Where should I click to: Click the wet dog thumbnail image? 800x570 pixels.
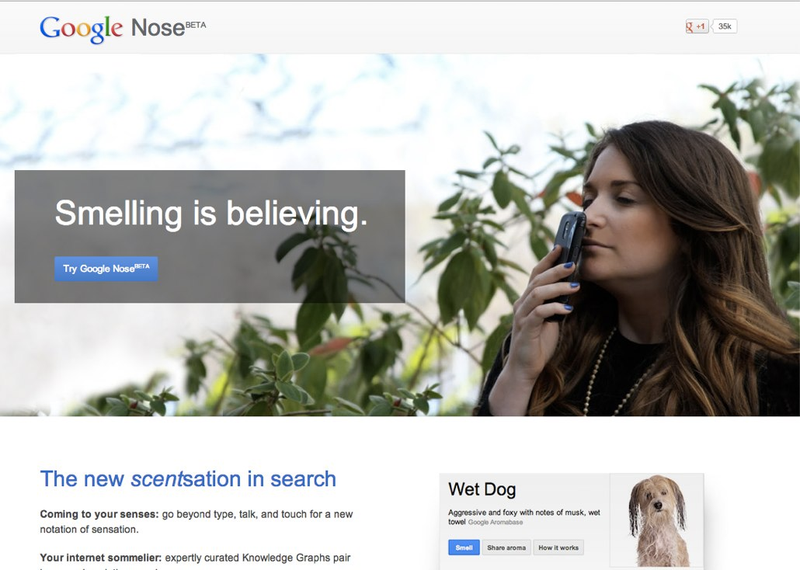[x=657, y=521]
